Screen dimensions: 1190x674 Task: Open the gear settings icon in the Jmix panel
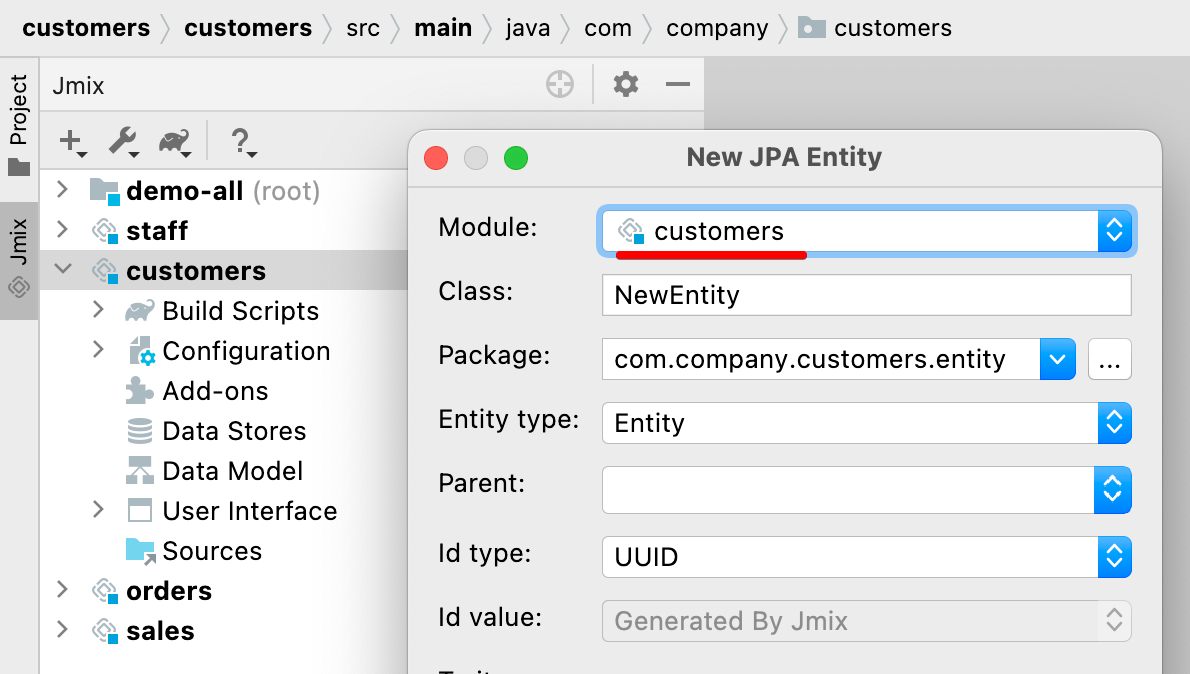(x=625, y=84)
